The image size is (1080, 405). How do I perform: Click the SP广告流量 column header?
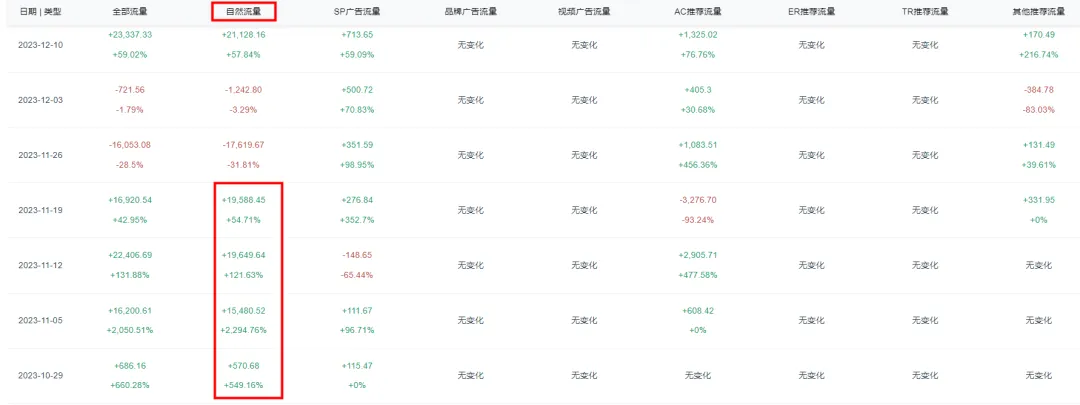click(357, 12)
